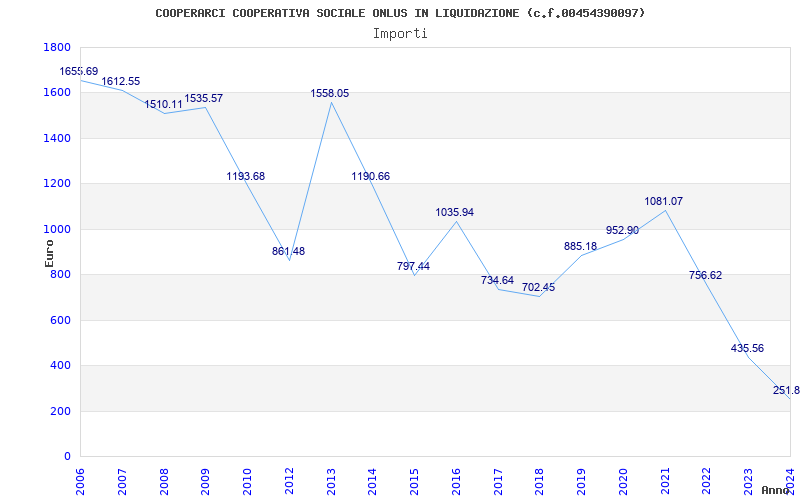Select the data label 797.44
Image resolution: width=800 pixels, height=500 pixels.
pos(413,266)
